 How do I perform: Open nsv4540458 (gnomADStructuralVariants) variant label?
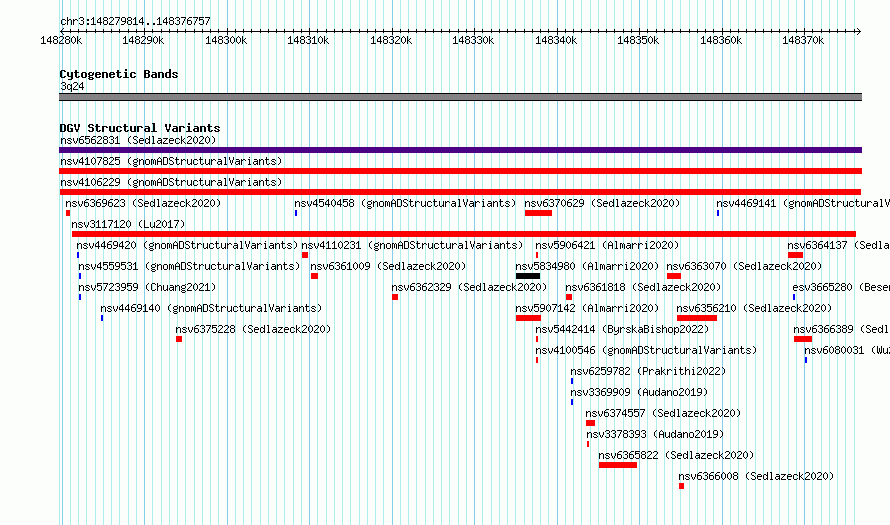[405, 203]
